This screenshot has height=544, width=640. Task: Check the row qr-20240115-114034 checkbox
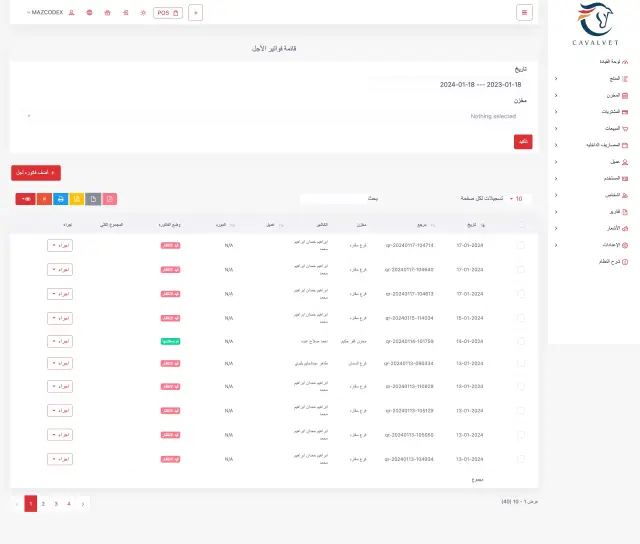coord(521,318)
